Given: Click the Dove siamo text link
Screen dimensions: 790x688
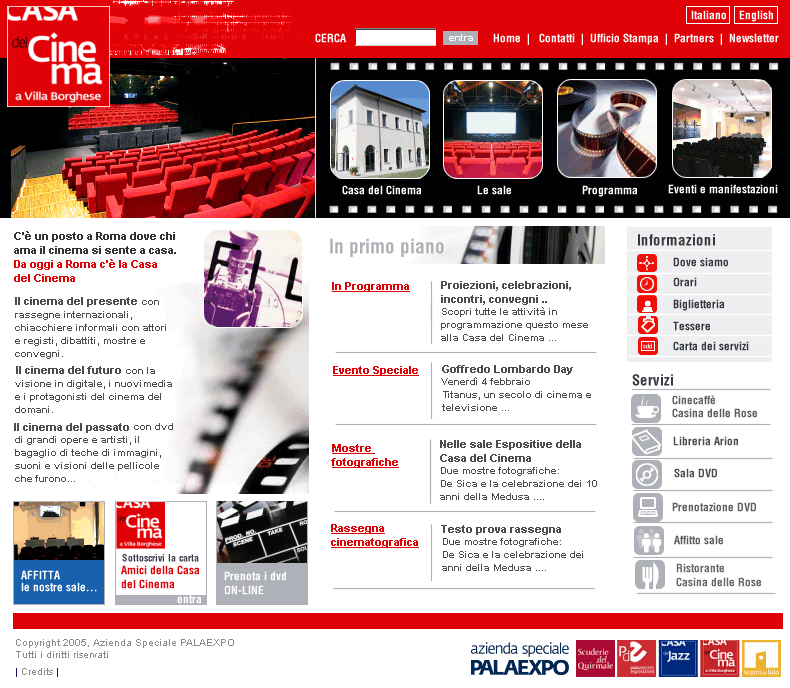Looking at the screenshot, I should tap(700, 262).
